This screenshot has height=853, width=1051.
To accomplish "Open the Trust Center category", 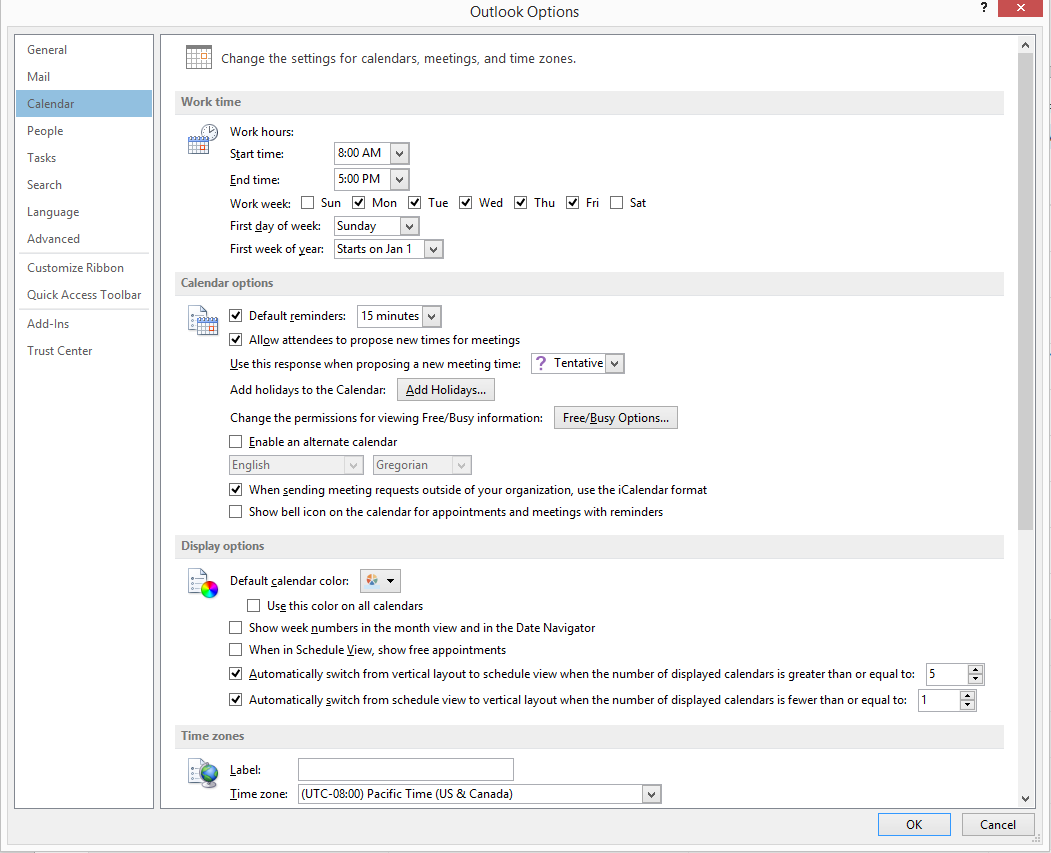I will 60,351.
